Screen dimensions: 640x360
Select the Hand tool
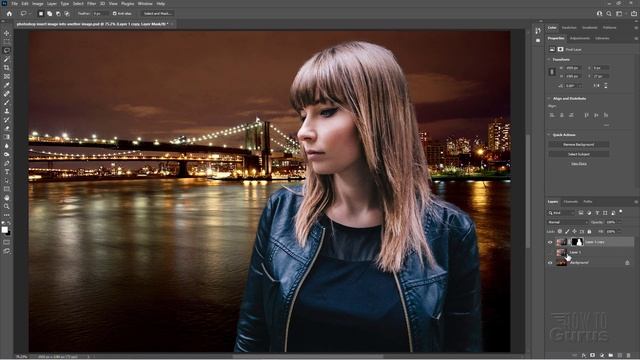7,198
